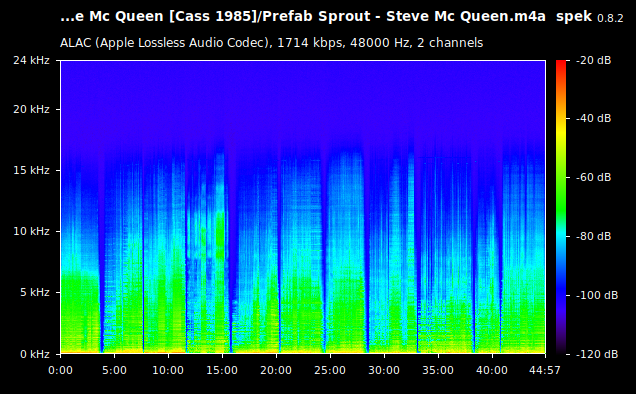Click the '10:00' time axis label
Viewport: 636px width, 394px height.
[168, 370]
